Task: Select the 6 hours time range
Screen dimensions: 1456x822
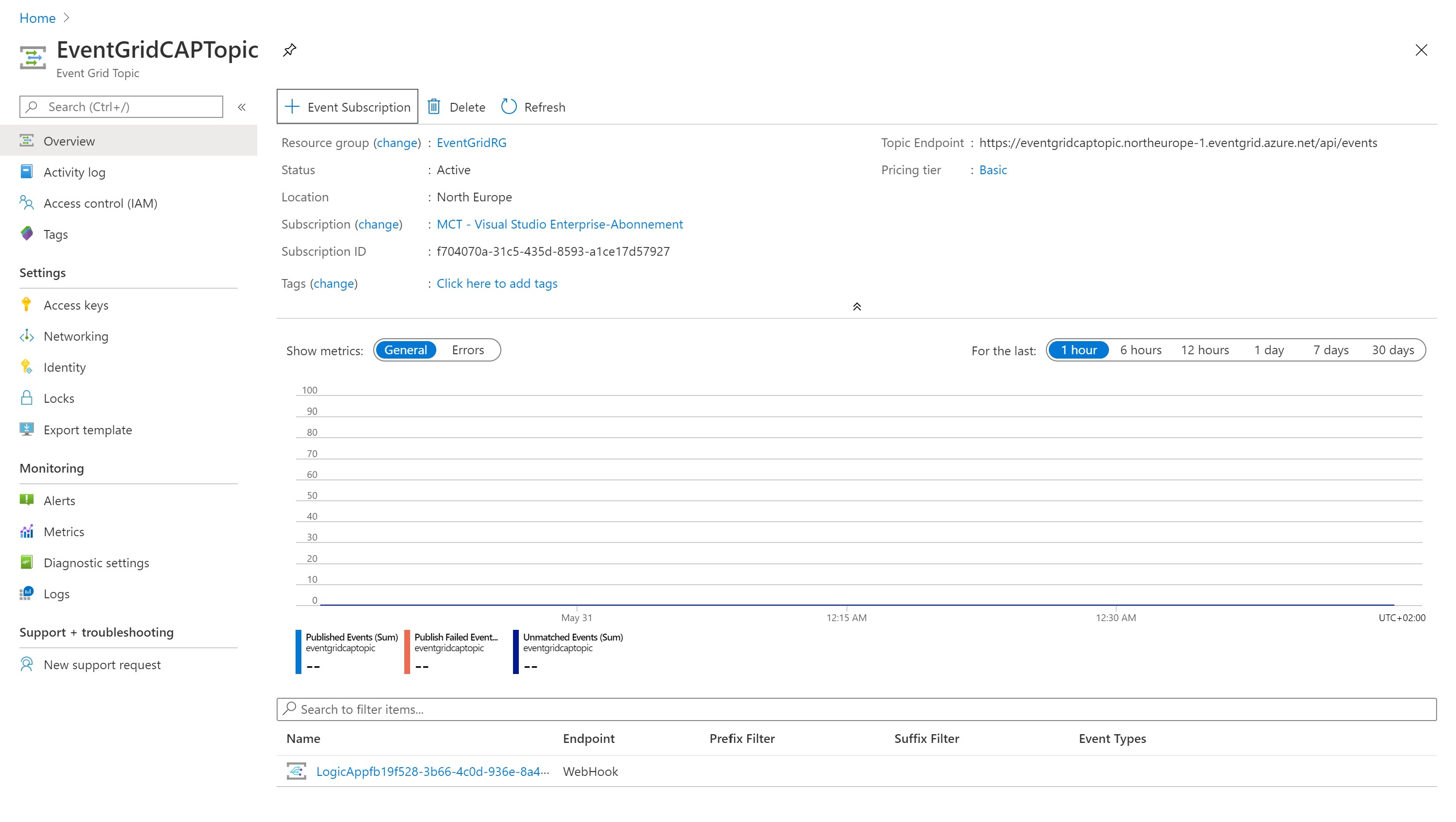Action: point(1141,350)
